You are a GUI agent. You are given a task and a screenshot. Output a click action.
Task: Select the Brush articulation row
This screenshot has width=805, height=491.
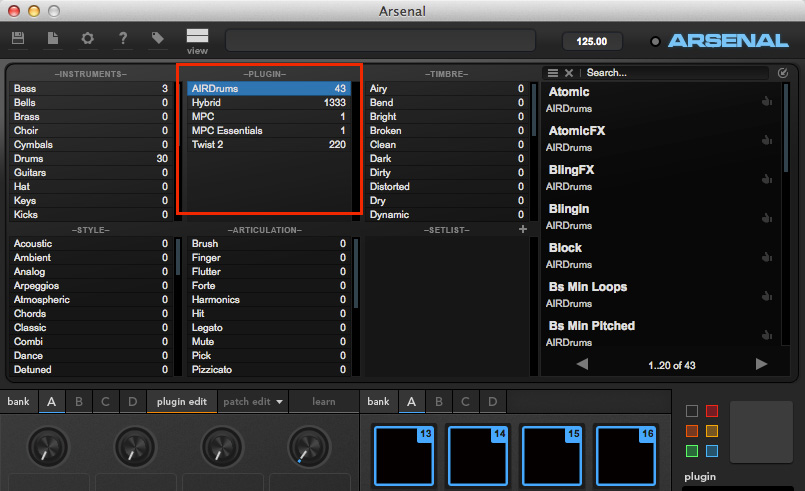(x=269, y=243)
